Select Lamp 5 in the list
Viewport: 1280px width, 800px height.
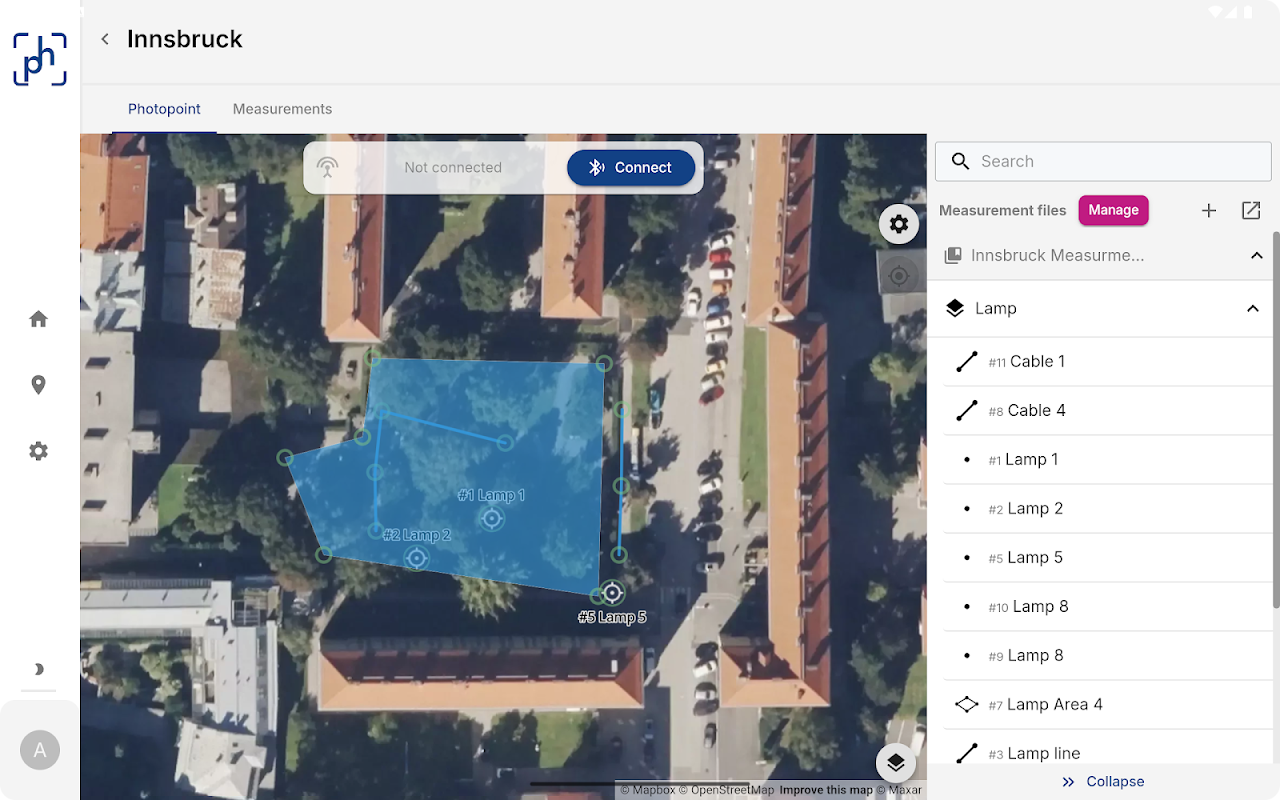pyautogui.click(x=1107, y=557)
